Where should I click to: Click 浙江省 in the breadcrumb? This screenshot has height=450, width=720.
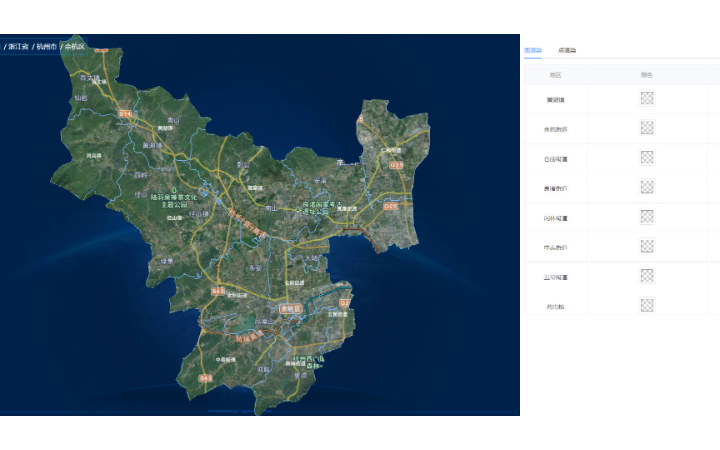tap(18, 47)
